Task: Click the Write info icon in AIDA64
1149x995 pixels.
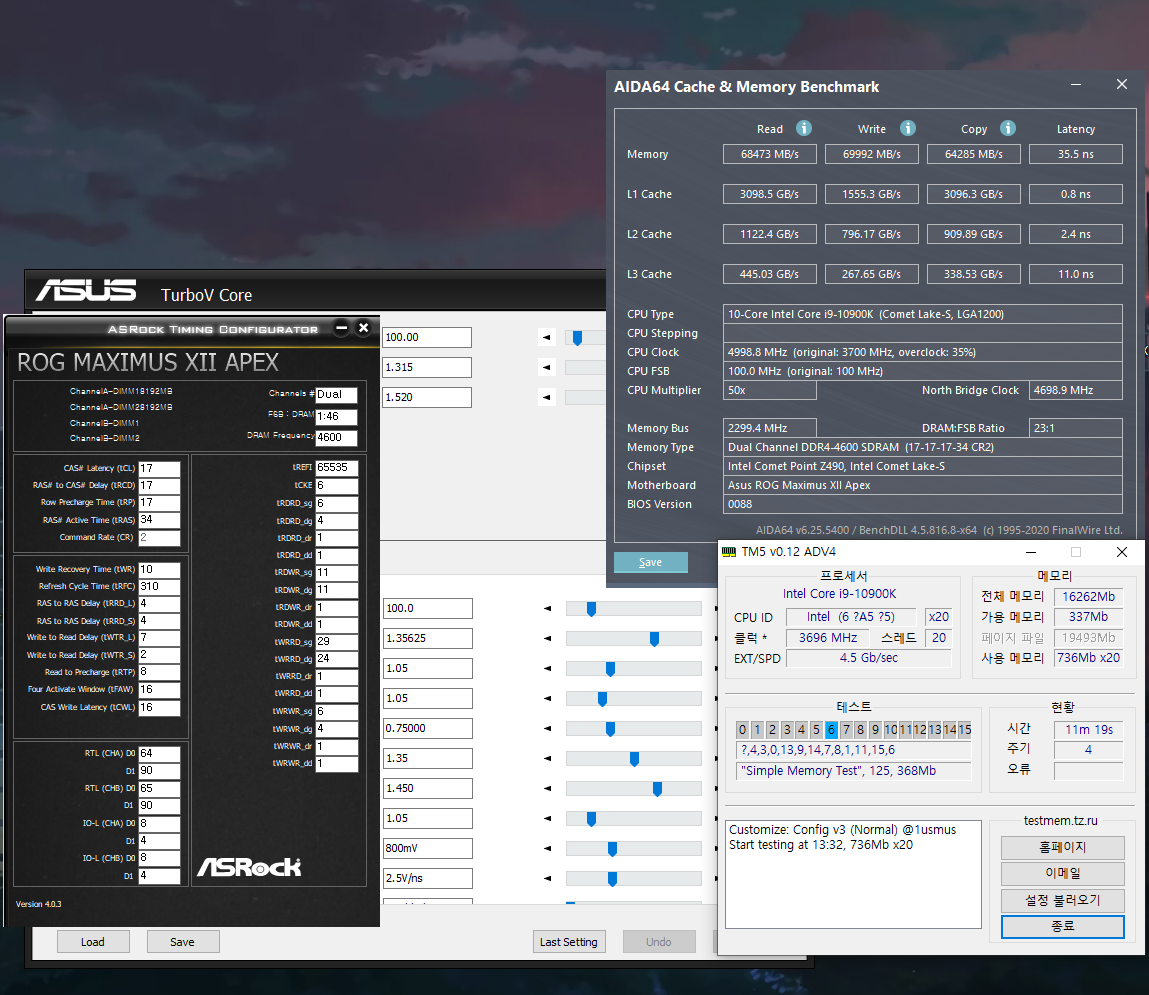Action: click(908, 128)
